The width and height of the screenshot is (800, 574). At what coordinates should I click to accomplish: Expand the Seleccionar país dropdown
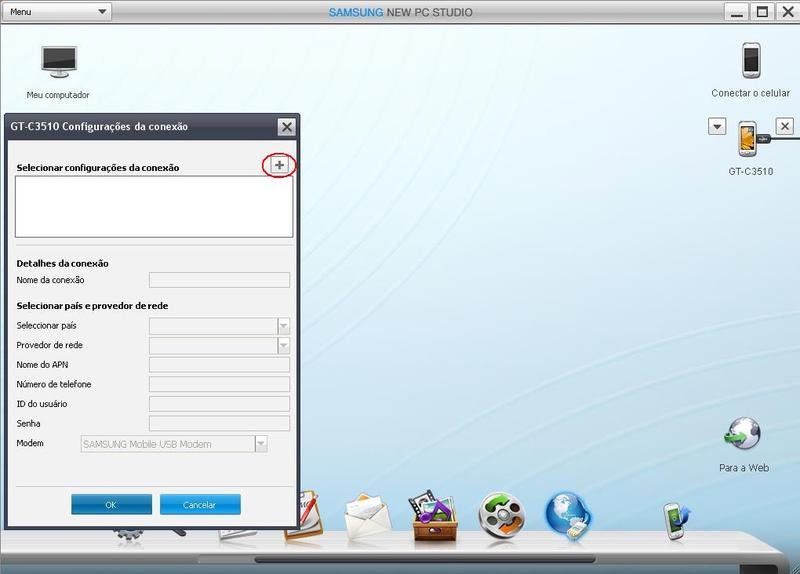click(x=284, y=326)
